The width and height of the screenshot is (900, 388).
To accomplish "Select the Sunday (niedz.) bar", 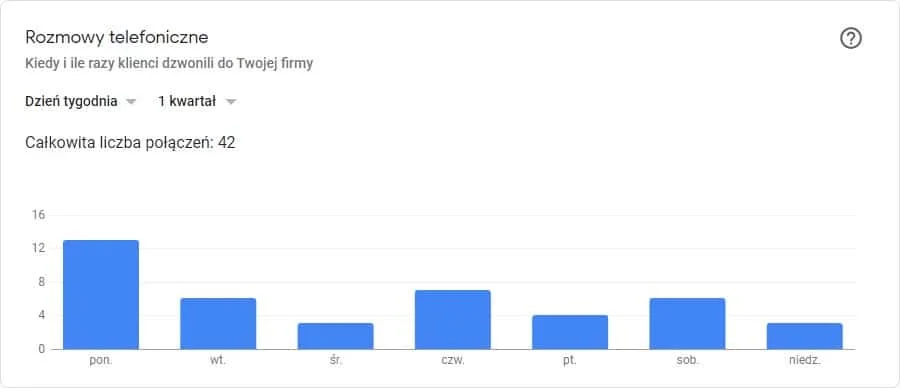I will (805, 336).
